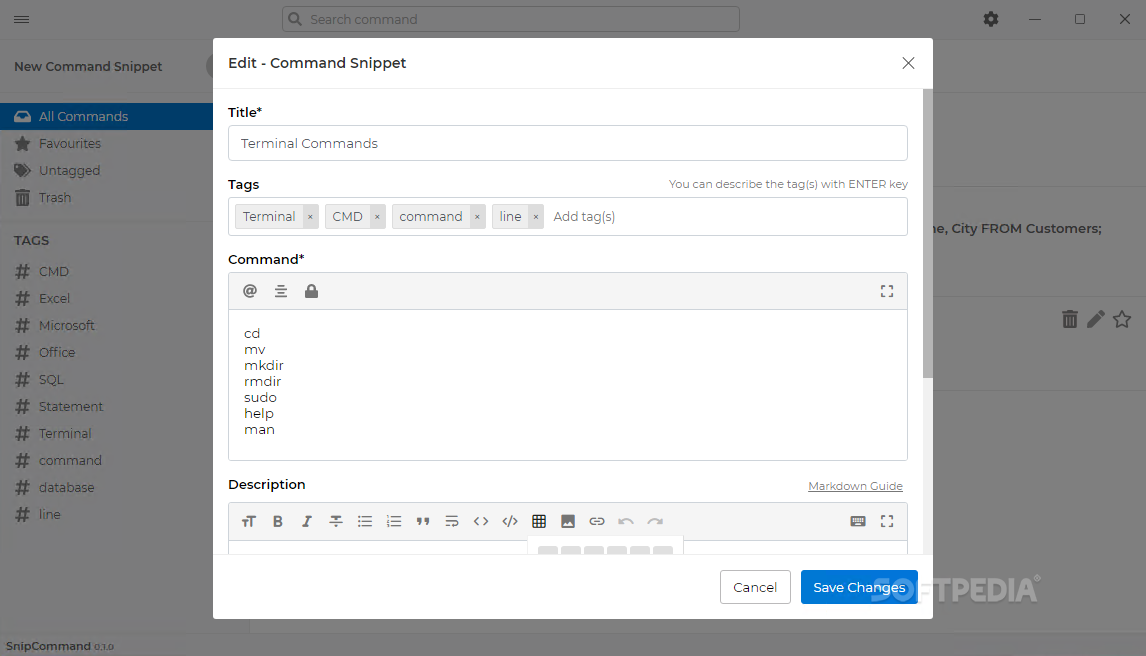Open settings with the gear icon

(990, 19)
